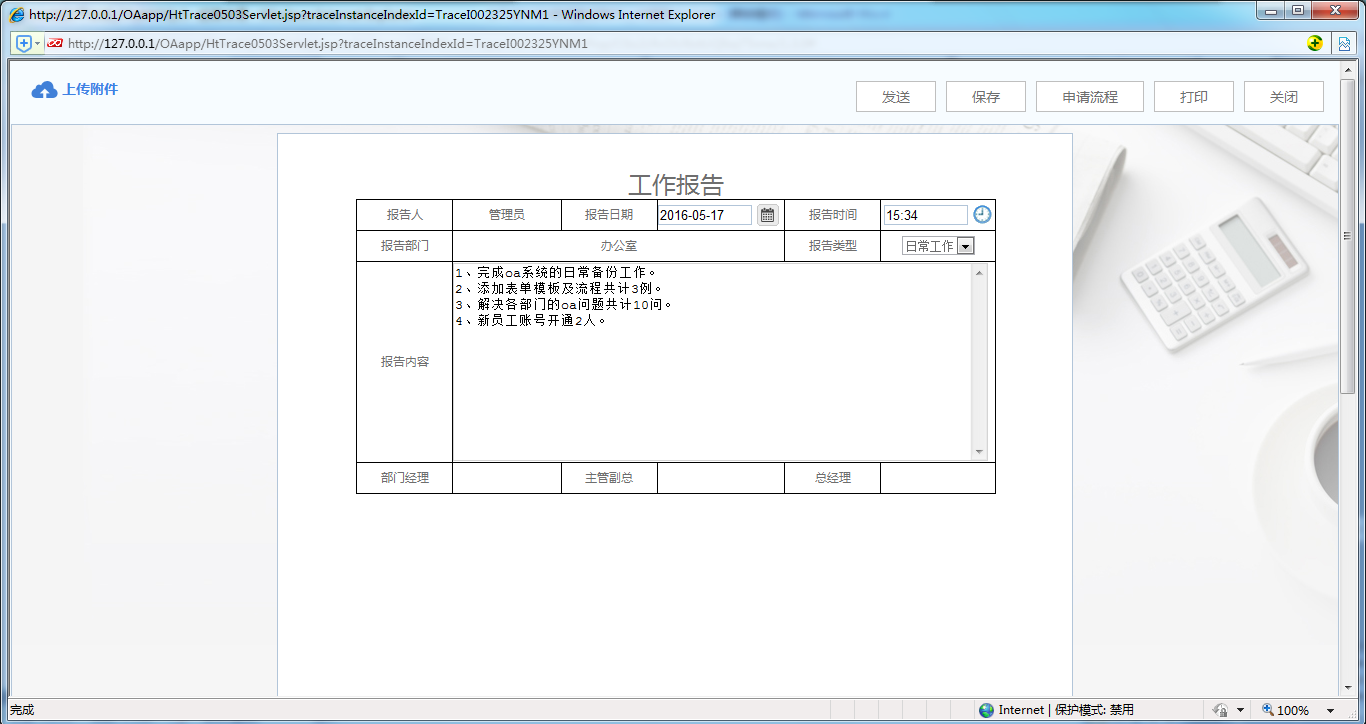Click the 发送 button
Screen dimensions: 1366x724
pos(895,96)
